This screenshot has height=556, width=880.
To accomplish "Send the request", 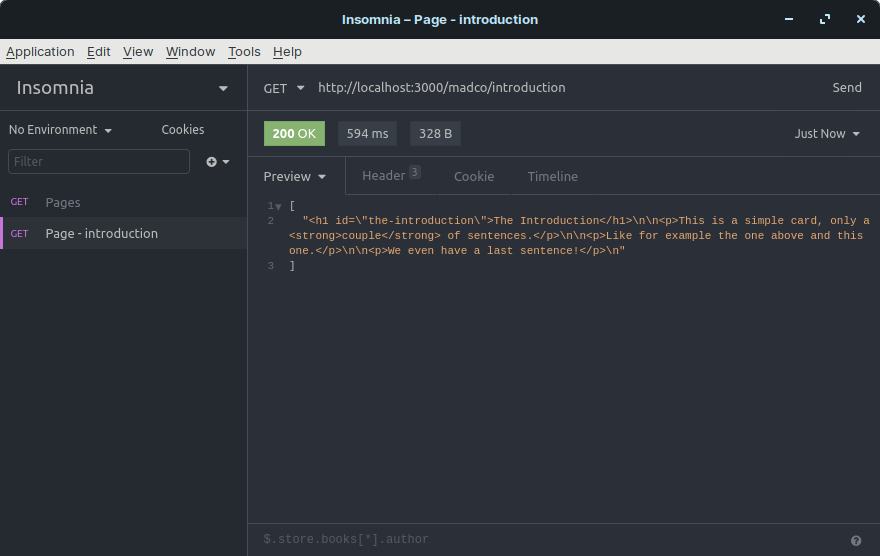I will coord(847,88).
